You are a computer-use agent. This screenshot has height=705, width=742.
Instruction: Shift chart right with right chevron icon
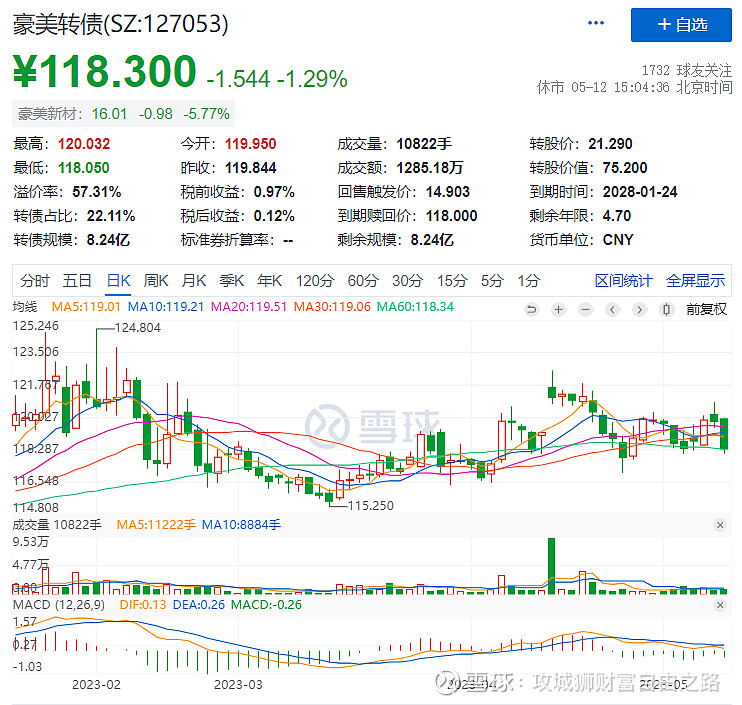pos(639,309)
